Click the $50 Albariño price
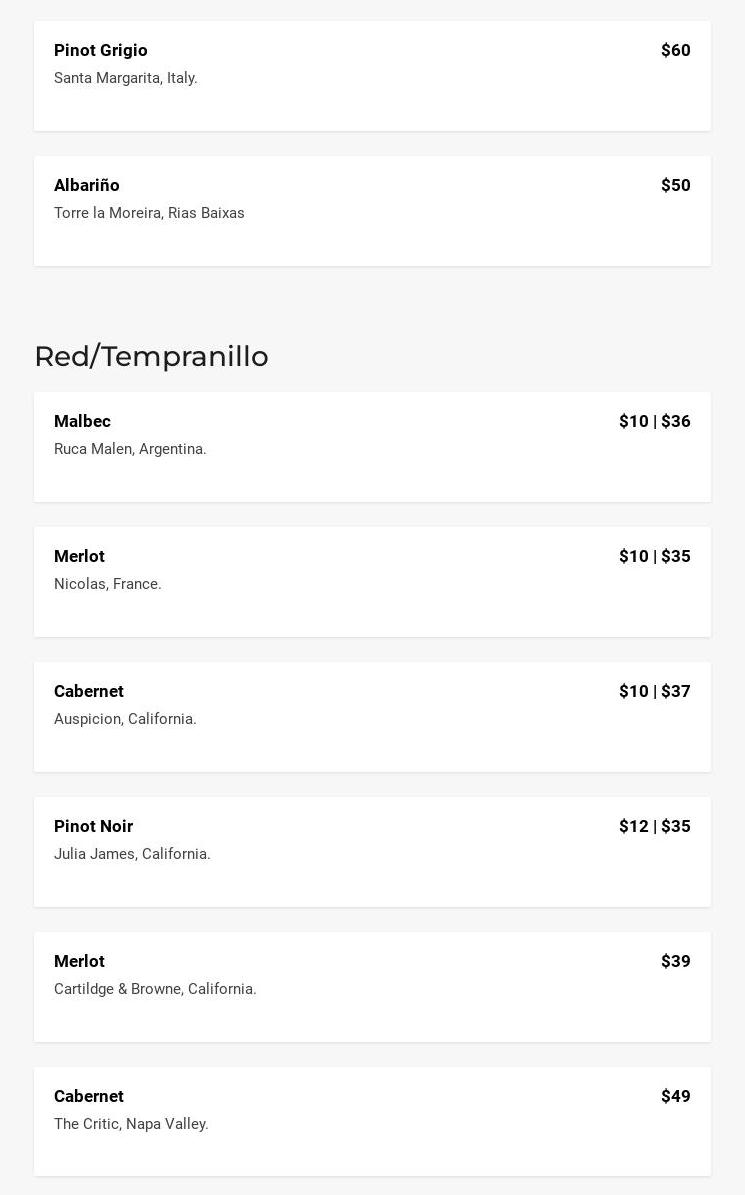745x1195 pixels. click(x=675, y=185)
